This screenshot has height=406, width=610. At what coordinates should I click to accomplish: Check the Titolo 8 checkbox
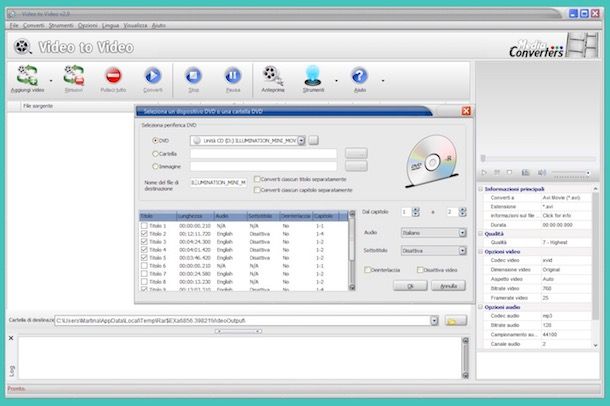click(144, 282)
